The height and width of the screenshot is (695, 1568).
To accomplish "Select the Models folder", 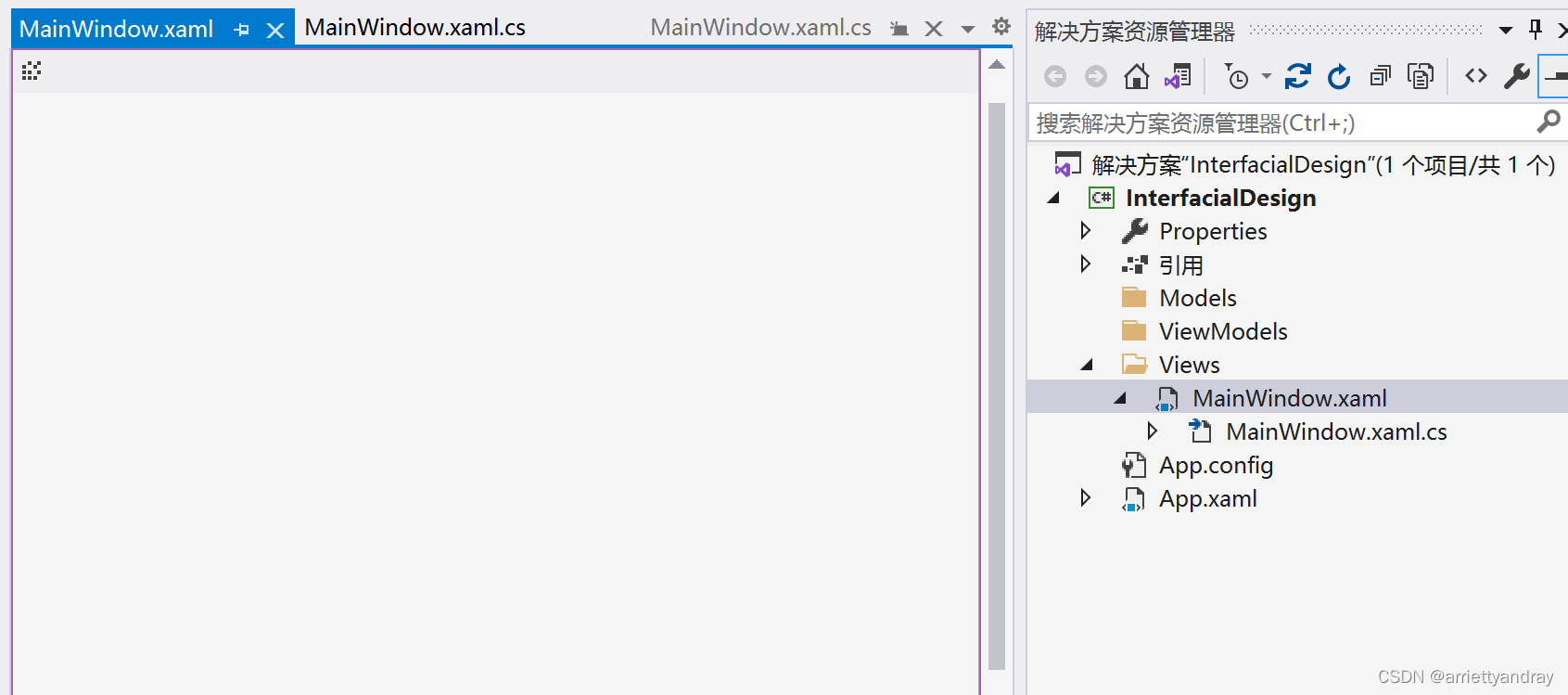I will [x=1198, y=298].
